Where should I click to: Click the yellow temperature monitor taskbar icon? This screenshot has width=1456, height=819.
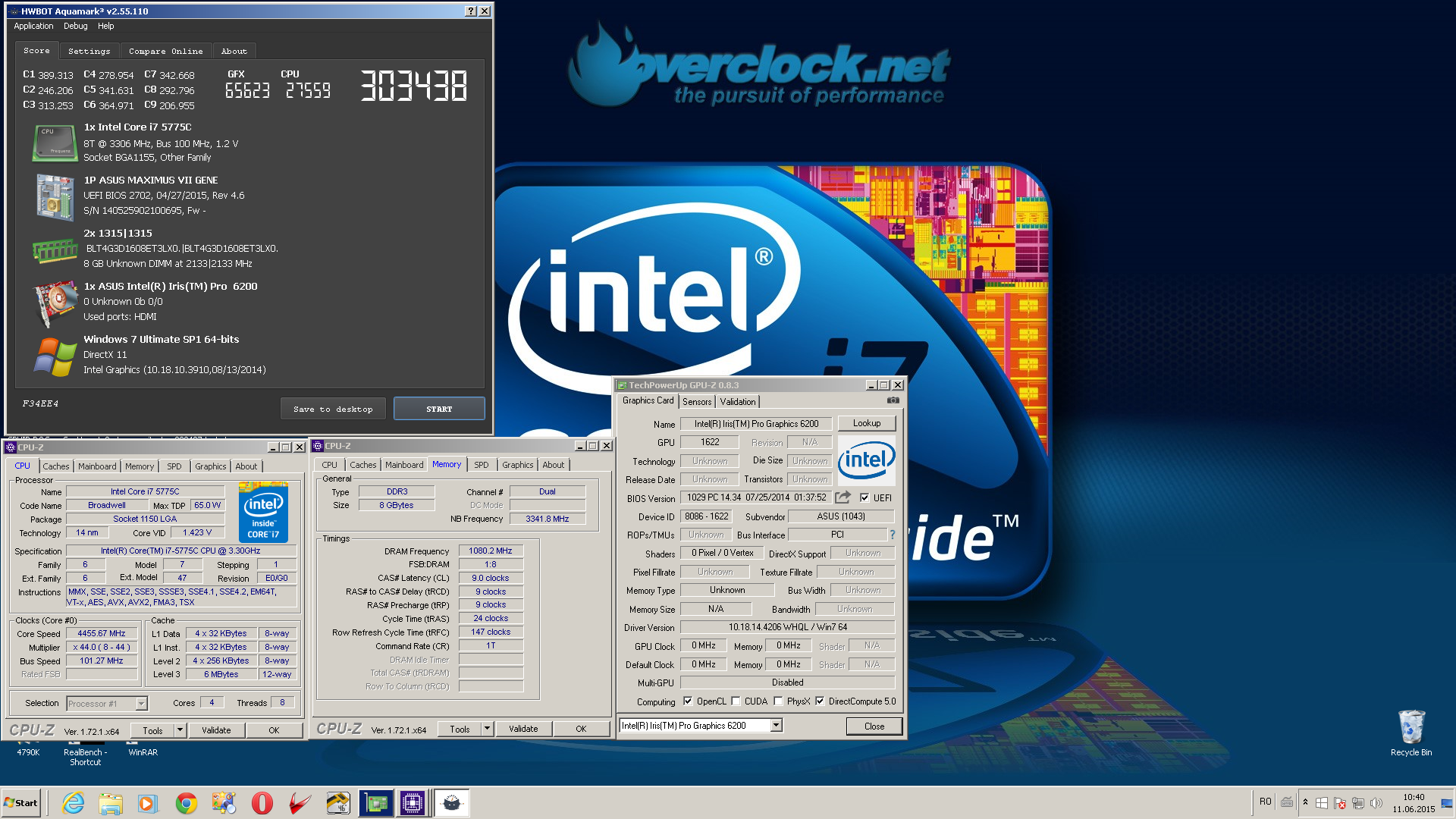point(338,803)
